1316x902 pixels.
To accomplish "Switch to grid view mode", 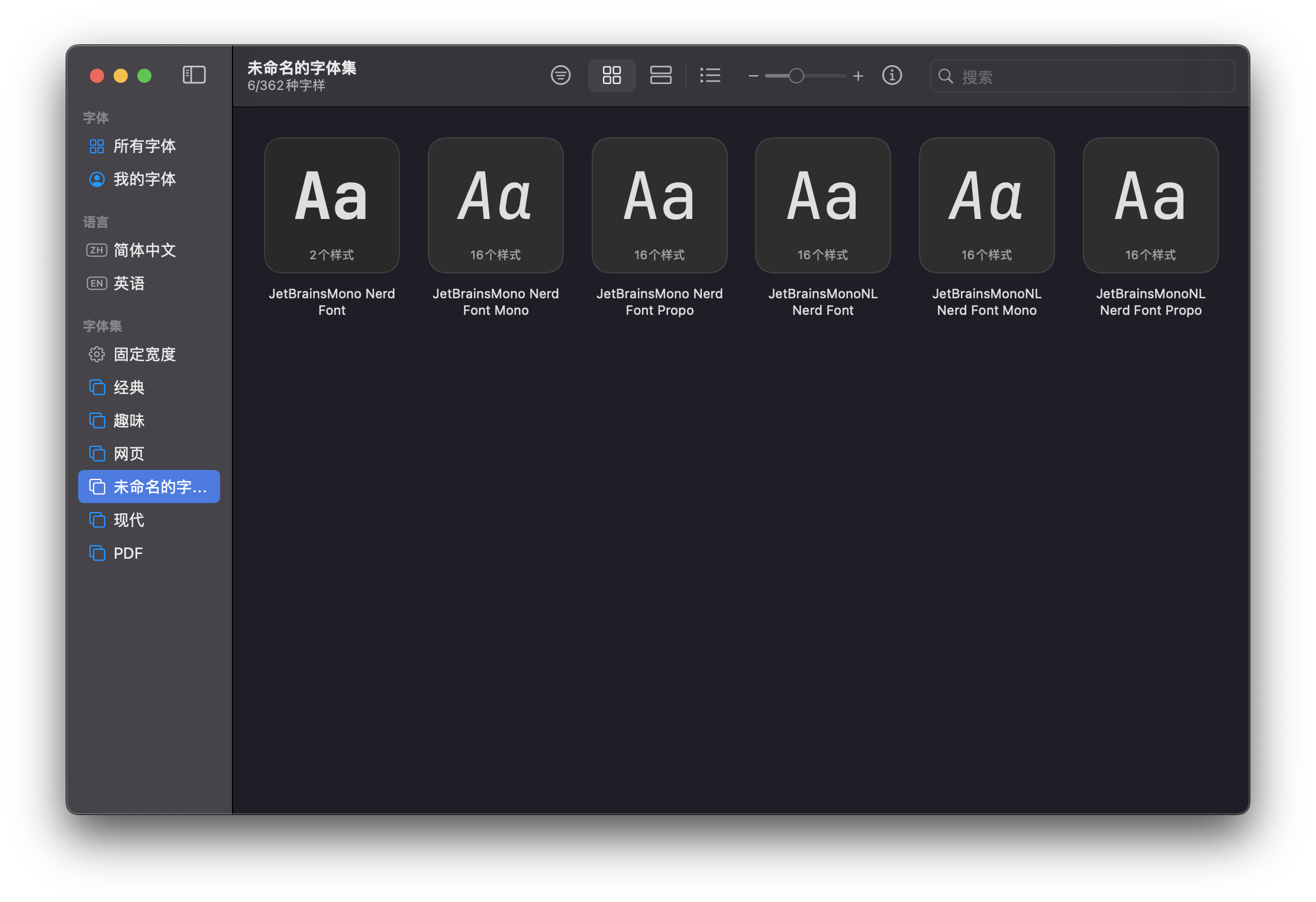I will tap(611, 75).
